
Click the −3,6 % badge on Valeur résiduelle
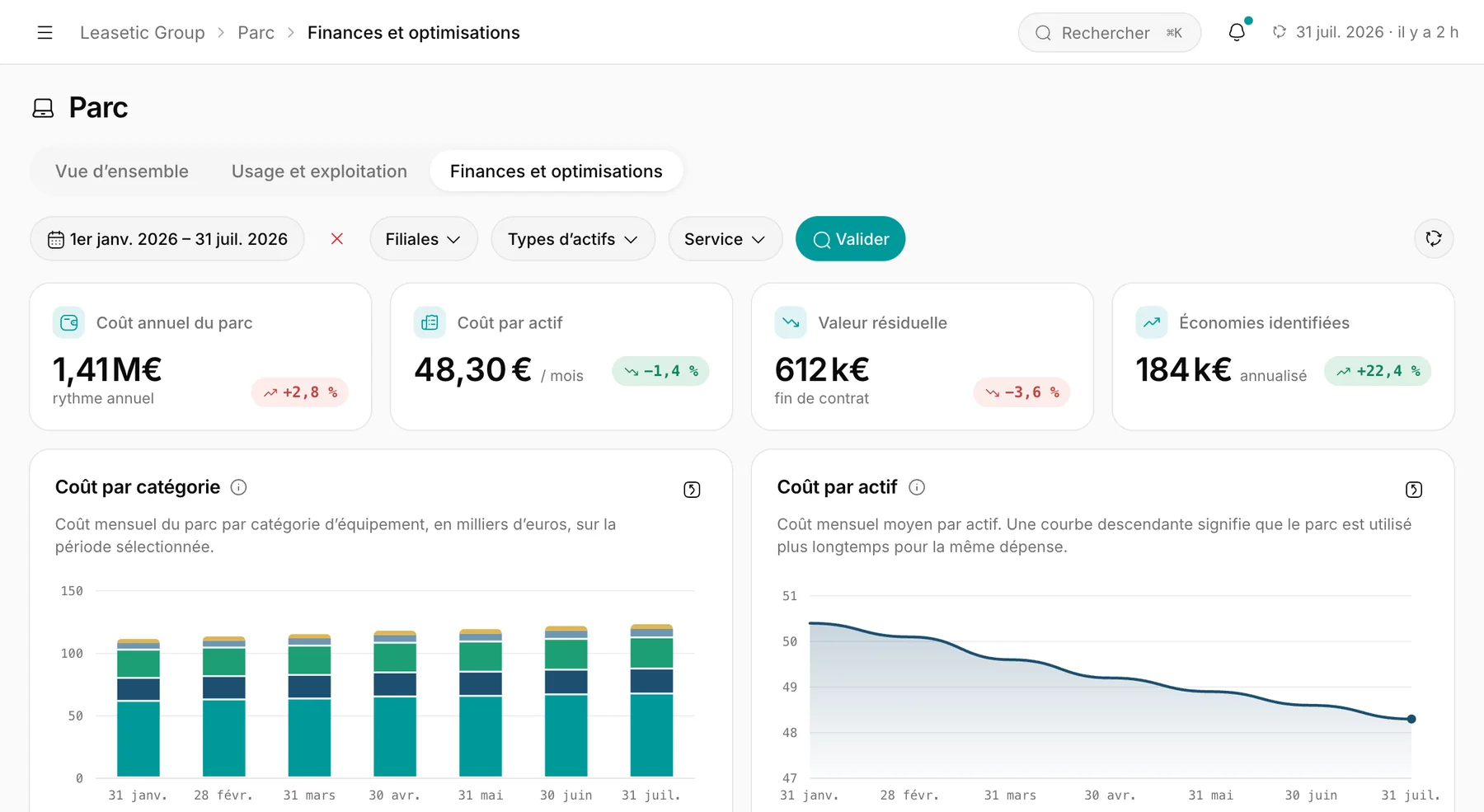(1022, 392)
